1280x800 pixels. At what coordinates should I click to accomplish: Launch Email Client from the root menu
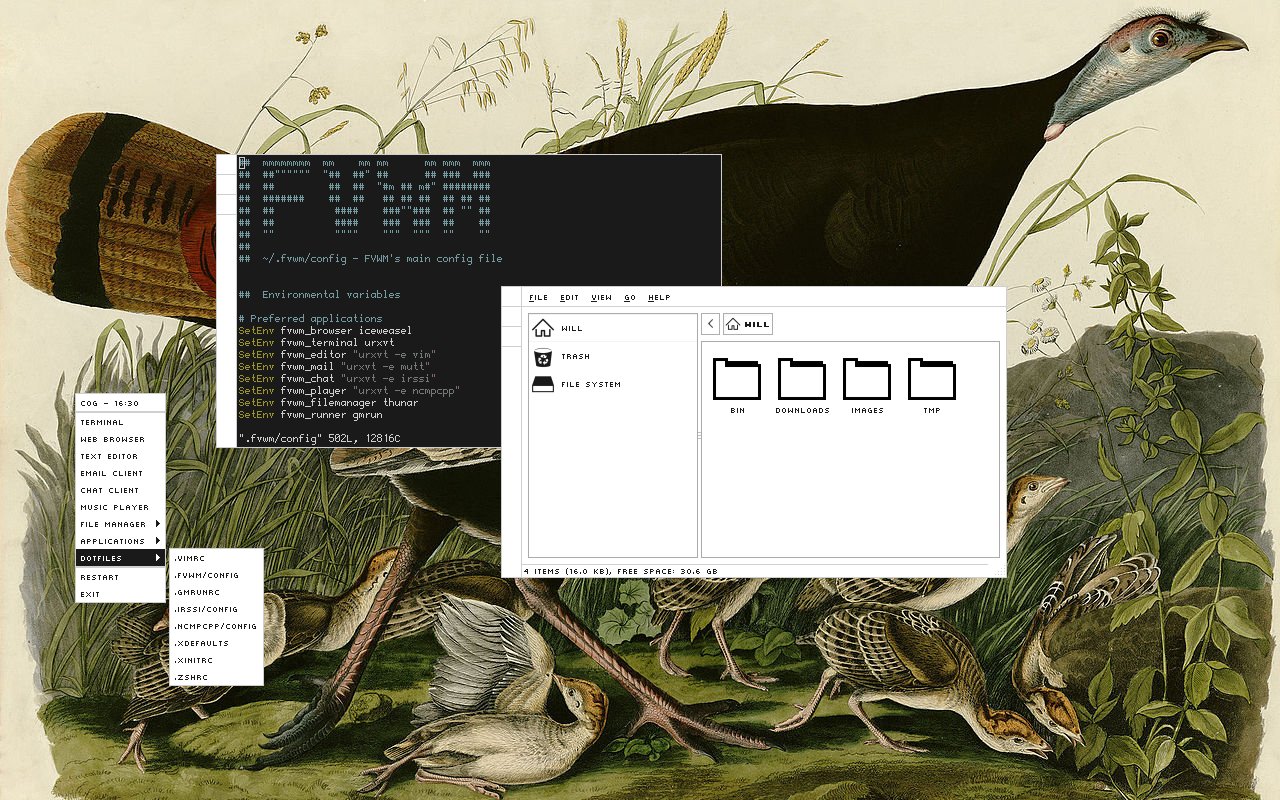(120, 473)
